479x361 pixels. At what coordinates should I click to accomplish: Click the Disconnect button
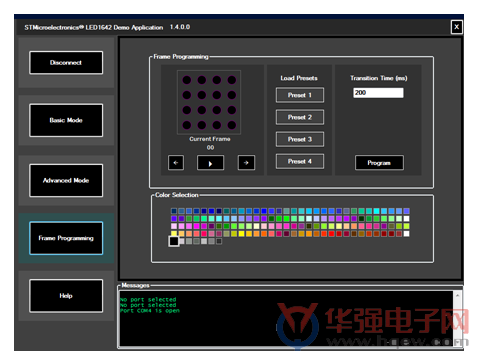(66, 63)
